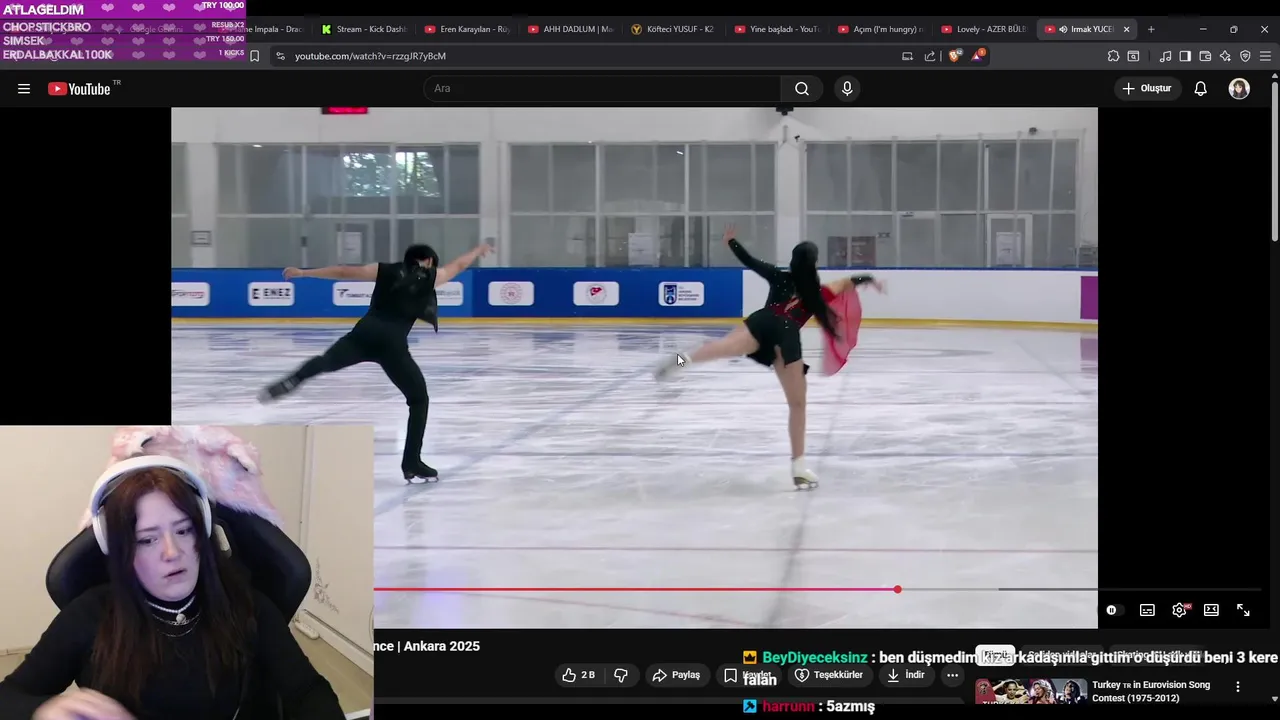Toggle the browser sidebar panel
Viewport: 1280px width, 720px height.
pos(1185,56)
